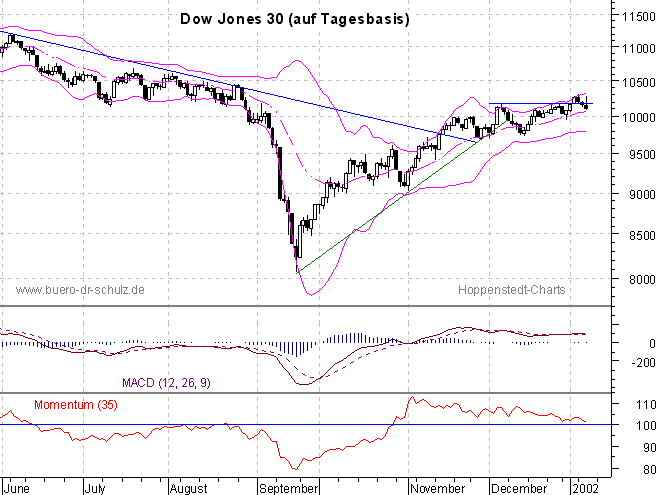Click the 110 momentum axis value
The height and width of the screenshot is (495, 659).
[646, 405]
